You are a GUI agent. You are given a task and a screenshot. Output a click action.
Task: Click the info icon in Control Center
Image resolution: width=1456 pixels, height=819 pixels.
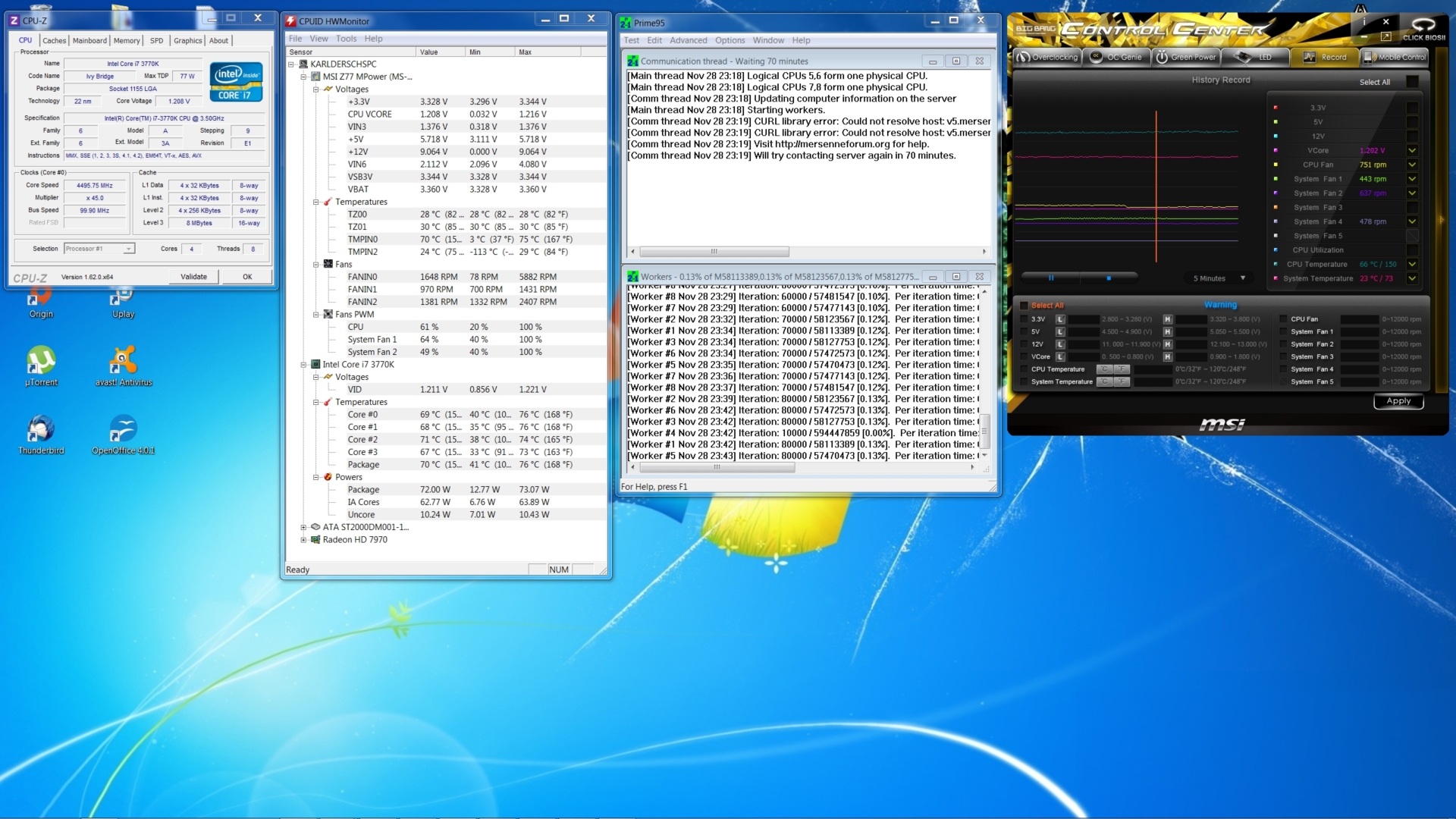click(x=1364, y=22)
